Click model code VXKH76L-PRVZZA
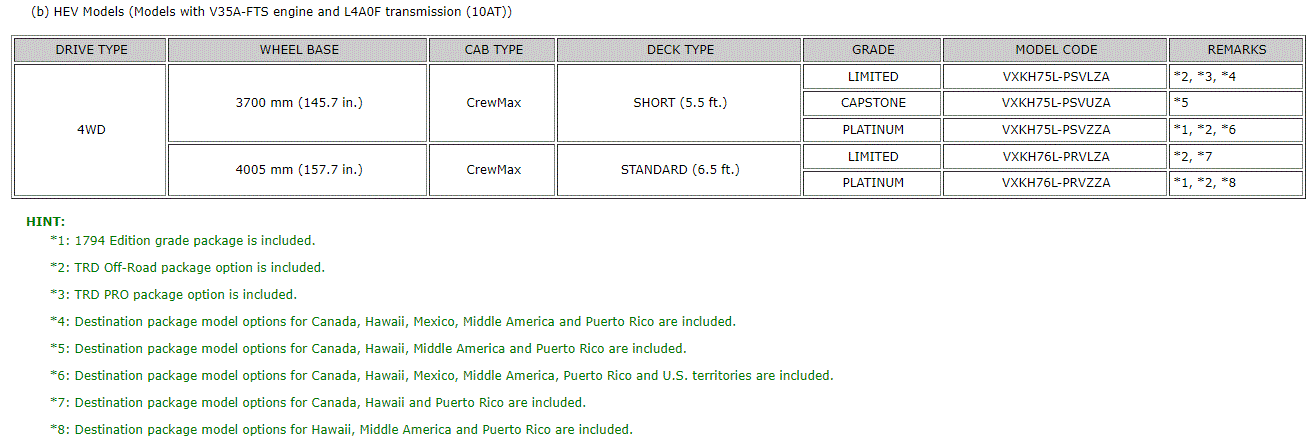1315x447 pixels. [x=1055, y=183]
